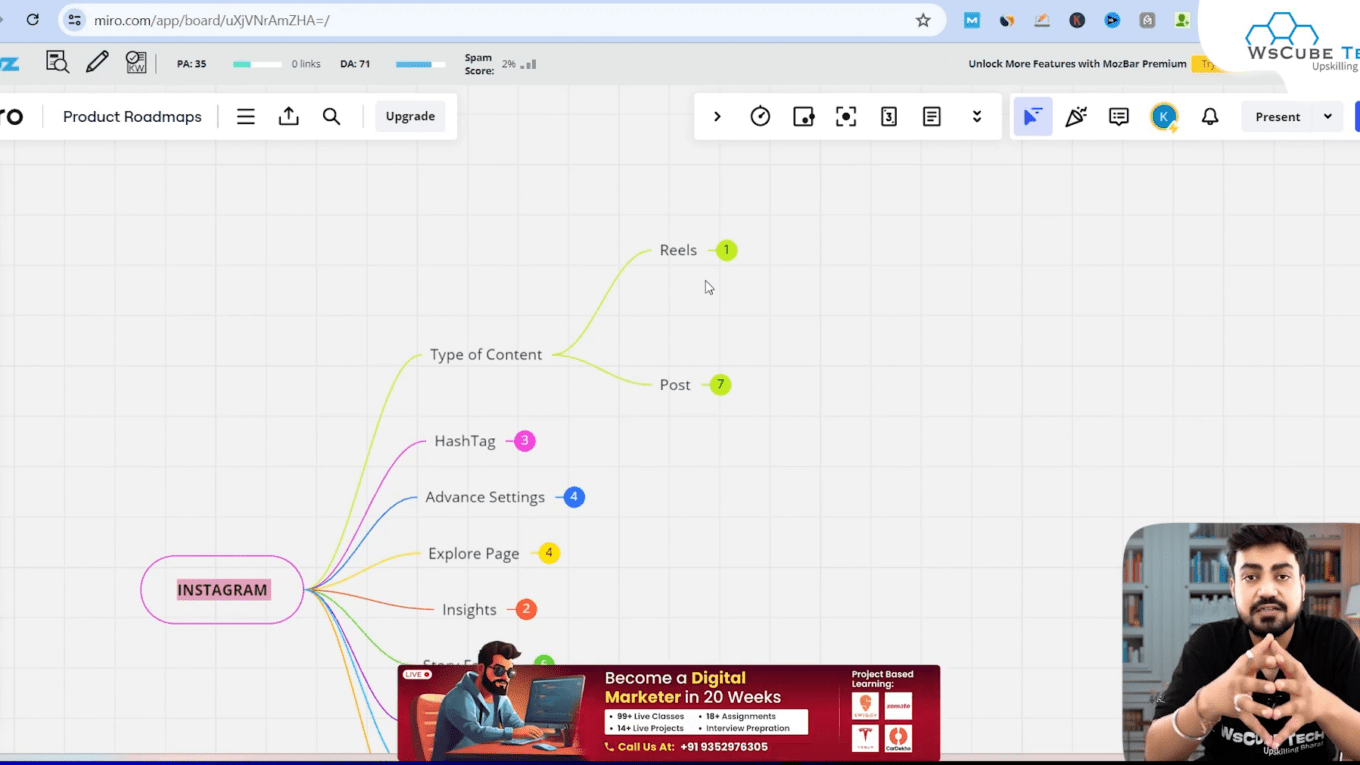This screenshot has width=1360, height=765.
Task: Open the site information icon in the address bar
Action: pos(75,20)
